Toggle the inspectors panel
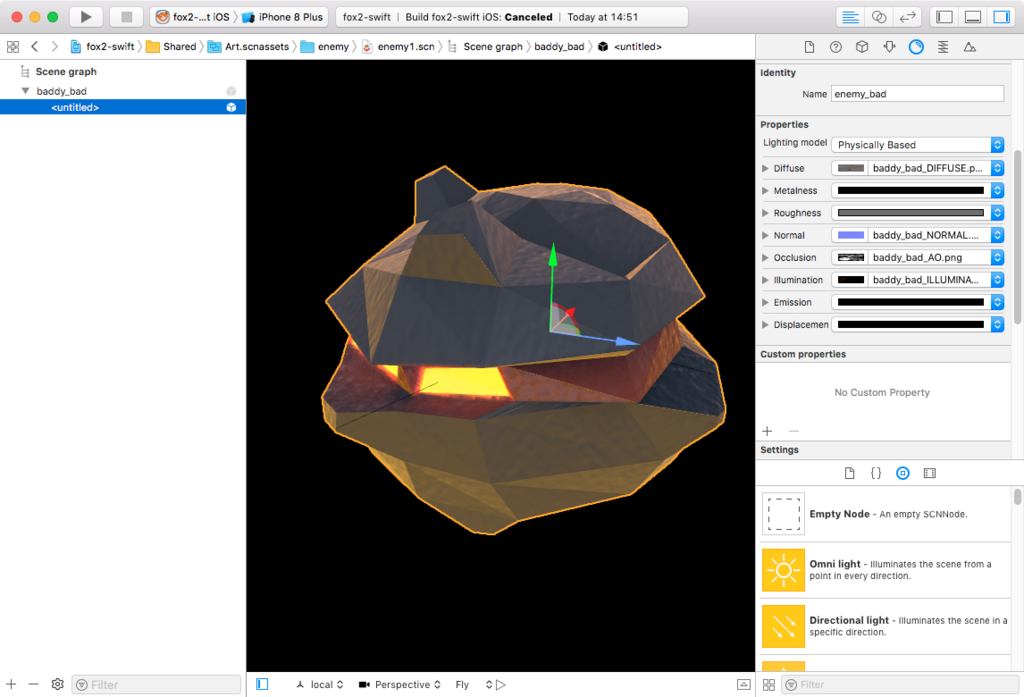 tap(1002, 17)
